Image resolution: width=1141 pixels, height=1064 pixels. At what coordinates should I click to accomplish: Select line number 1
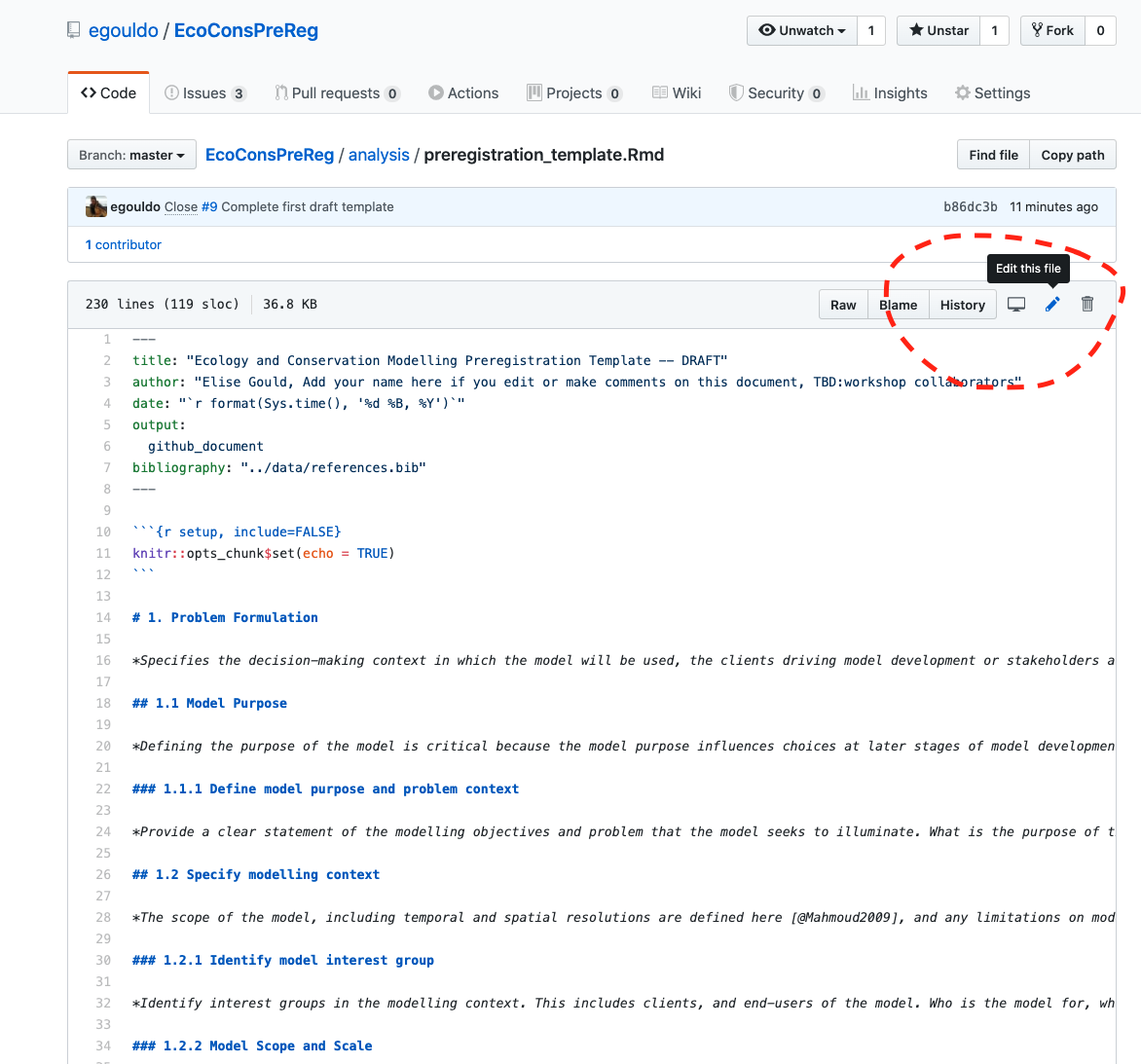click(x=107, y=339)
